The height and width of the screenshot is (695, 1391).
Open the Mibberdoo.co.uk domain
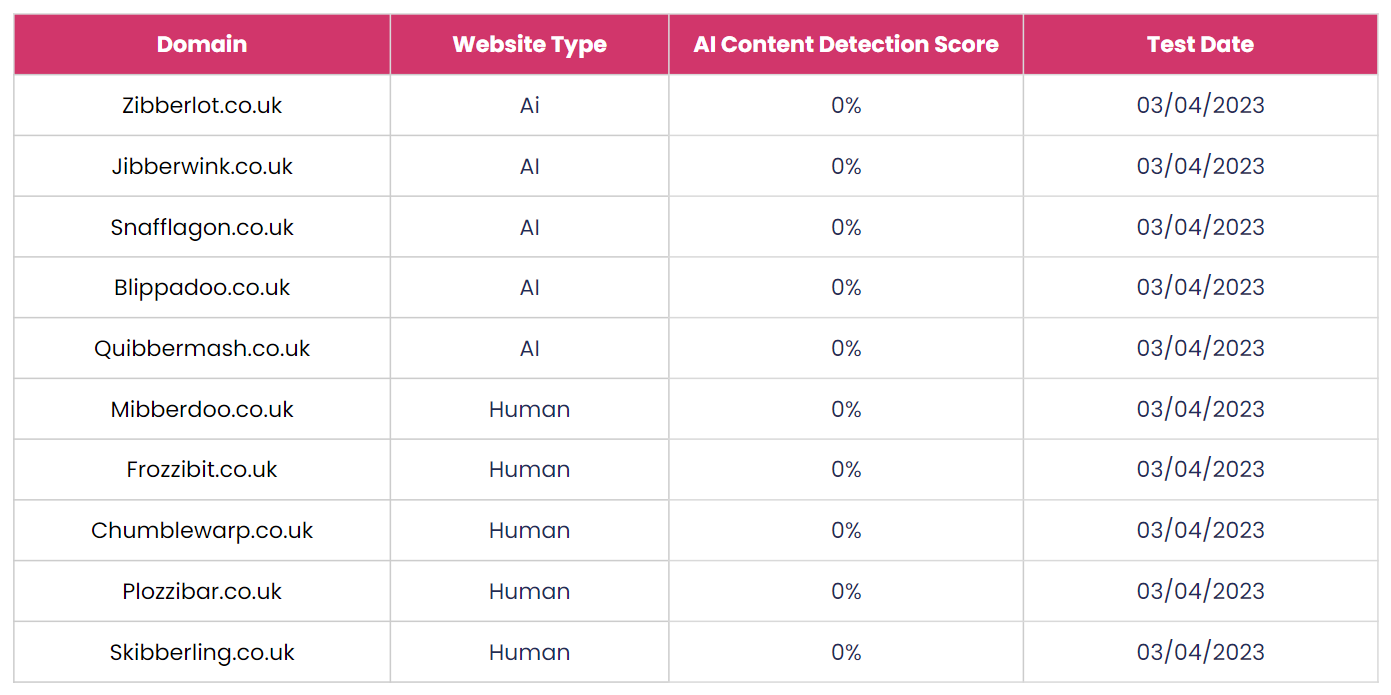(202, 409)
